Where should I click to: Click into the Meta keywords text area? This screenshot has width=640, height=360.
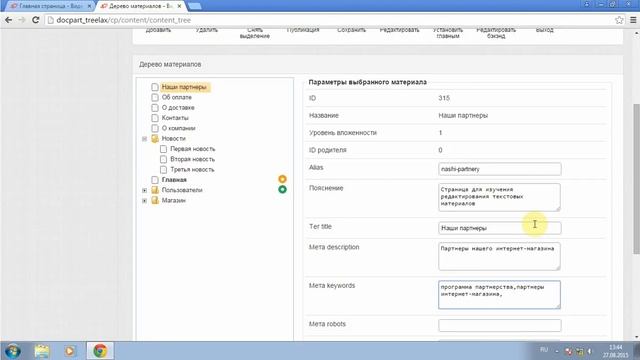[500, 295]
